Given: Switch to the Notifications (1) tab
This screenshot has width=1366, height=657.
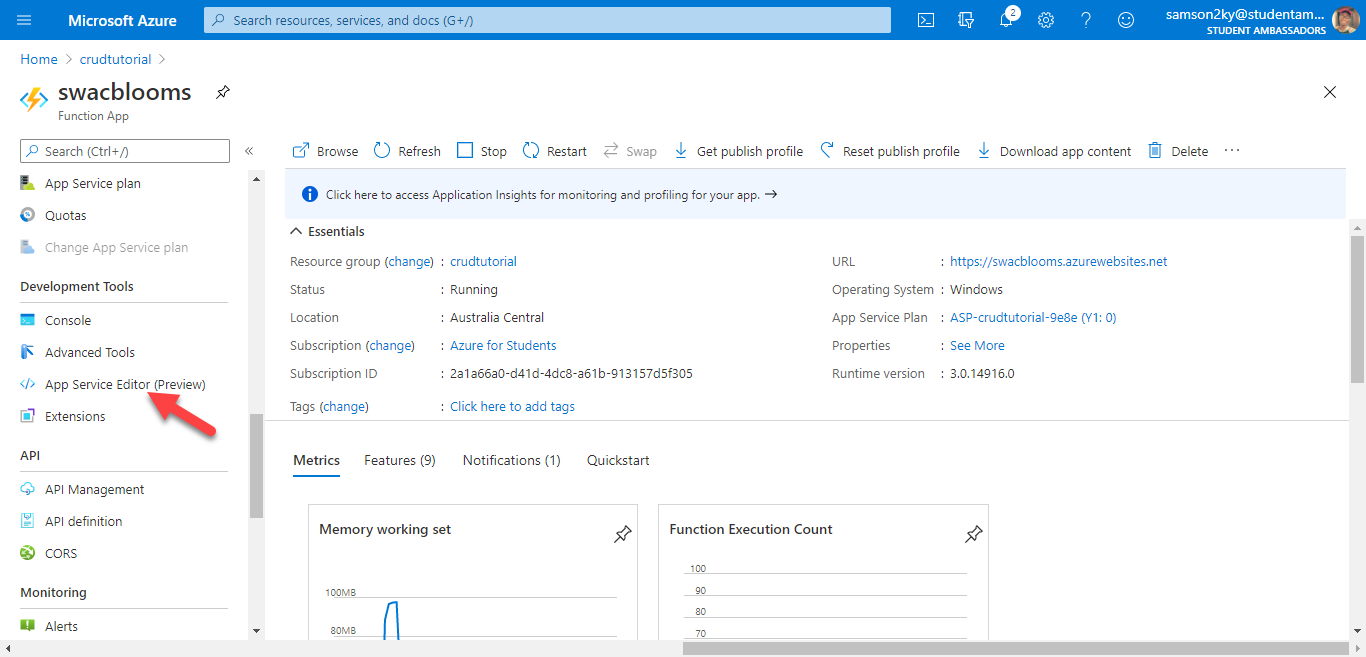Looking at the screenshot, I should tap(512, 460).
